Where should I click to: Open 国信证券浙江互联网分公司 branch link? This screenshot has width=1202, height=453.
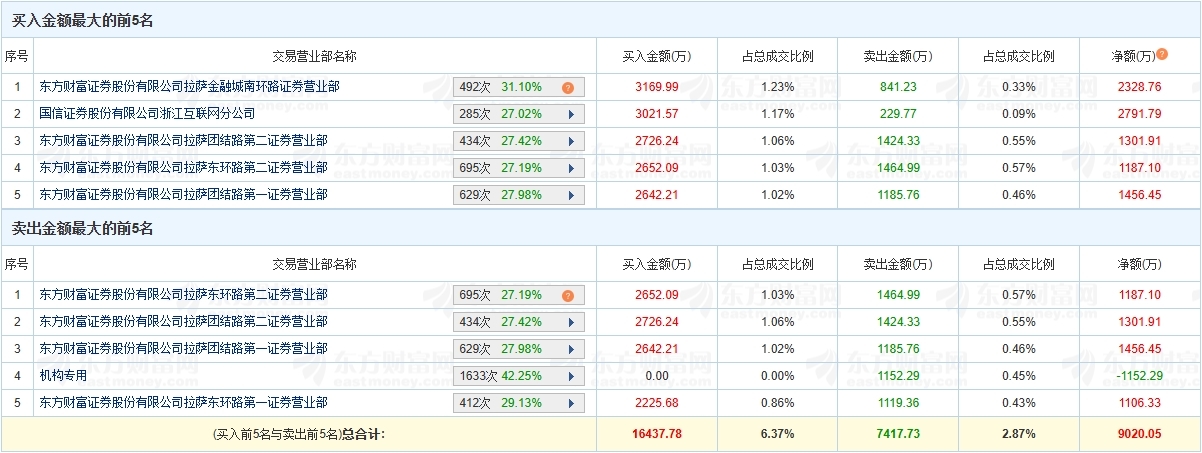[147, 115]
